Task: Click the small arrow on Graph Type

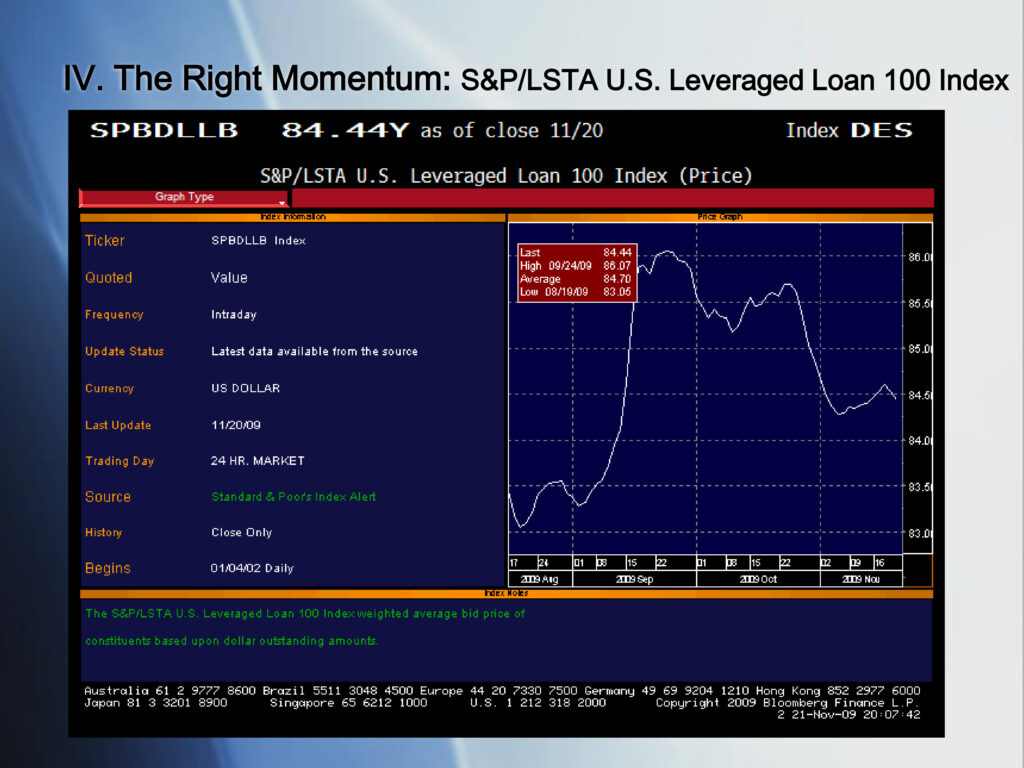Action: pyautogui.click(x=282, y=202)
